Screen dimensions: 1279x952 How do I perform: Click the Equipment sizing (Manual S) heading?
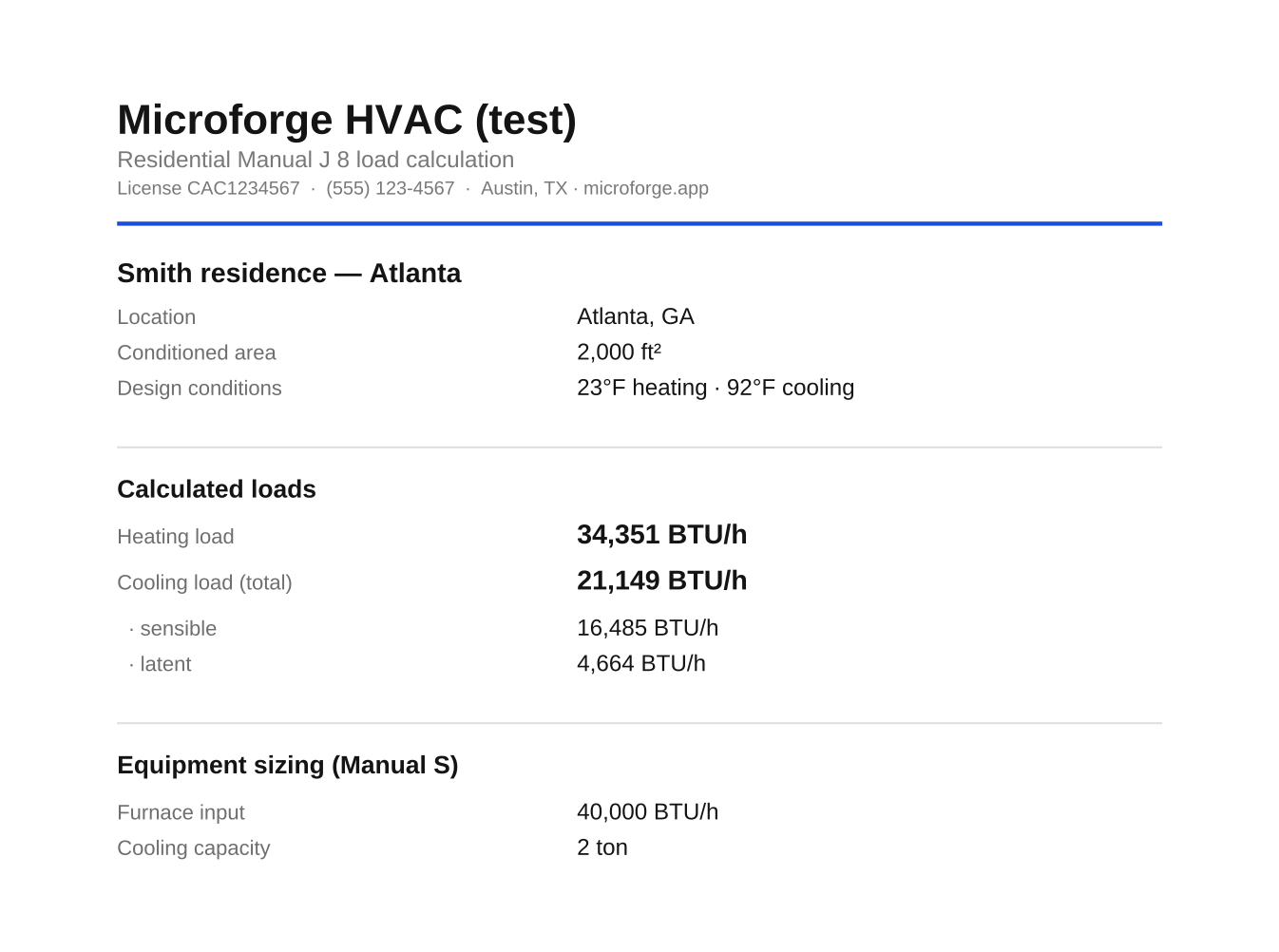click(288, 766)
